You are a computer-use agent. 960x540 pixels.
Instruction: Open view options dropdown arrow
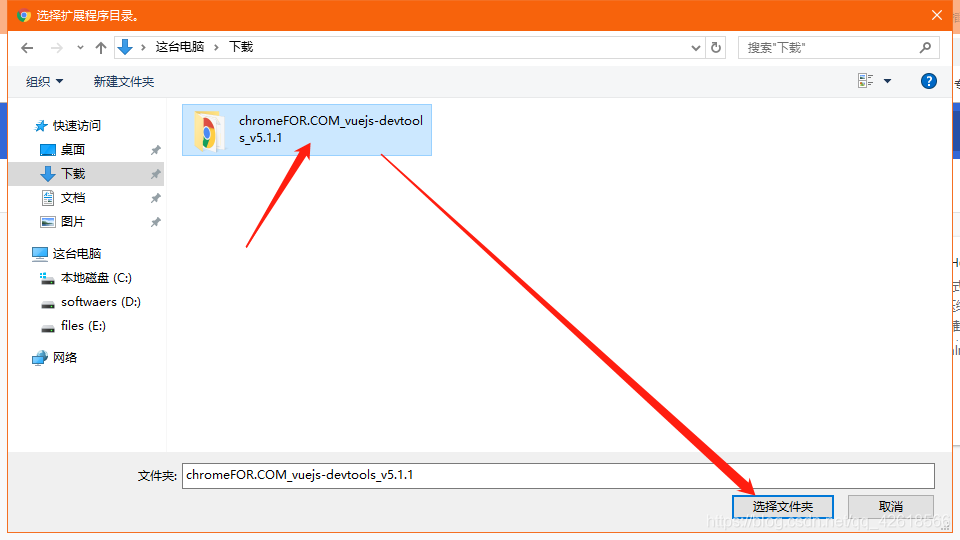tap(887, 81)
